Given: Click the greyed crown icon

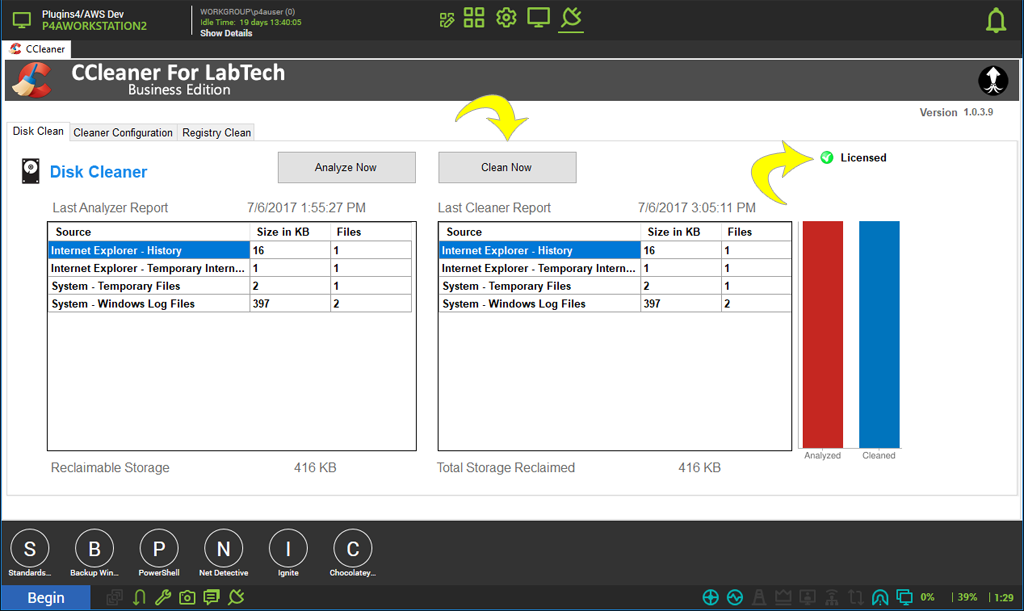Looking at the screenshot, I should (x=783, y=597).
